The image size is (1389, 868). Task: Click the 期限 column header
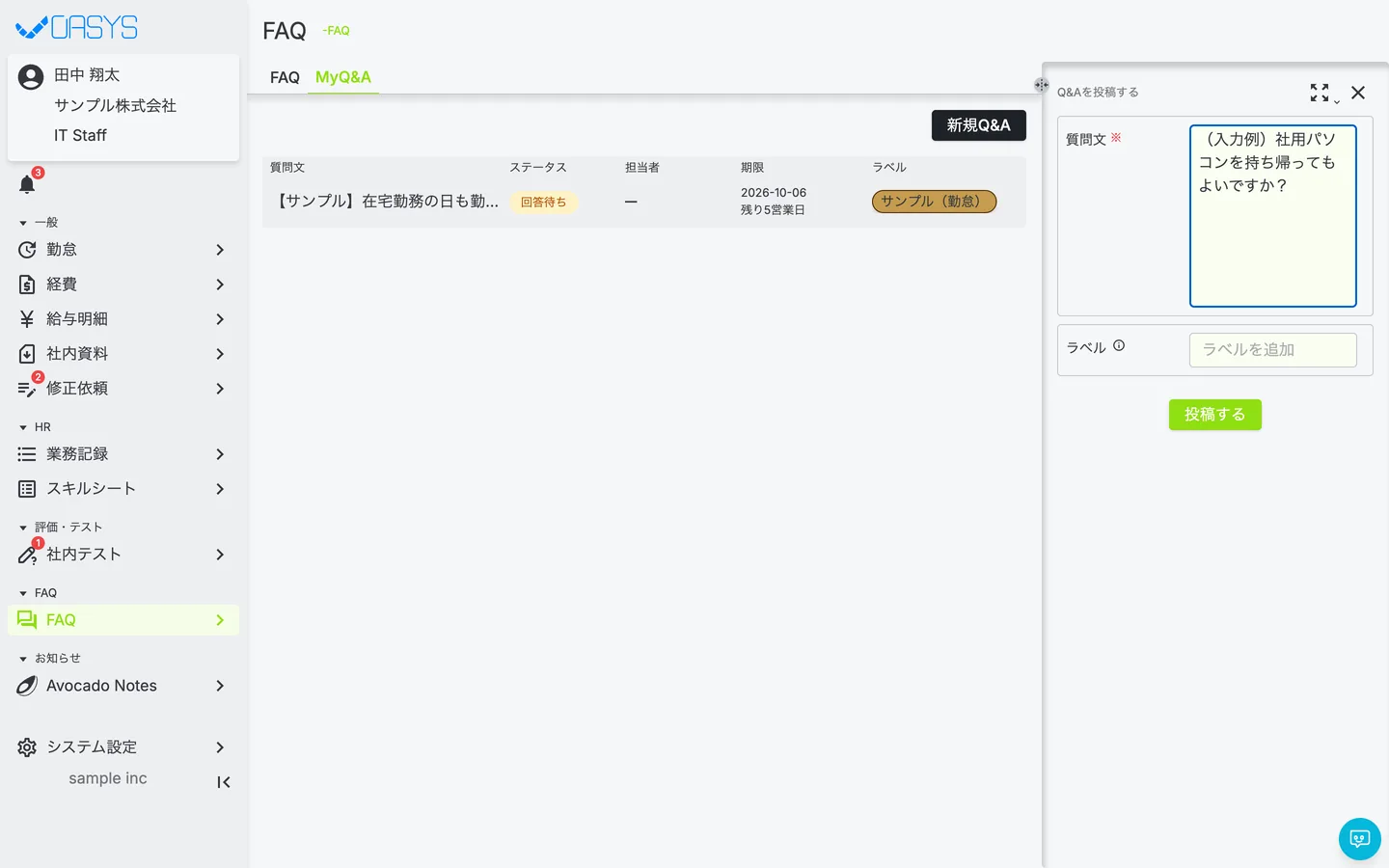click(x=752, y=168)
